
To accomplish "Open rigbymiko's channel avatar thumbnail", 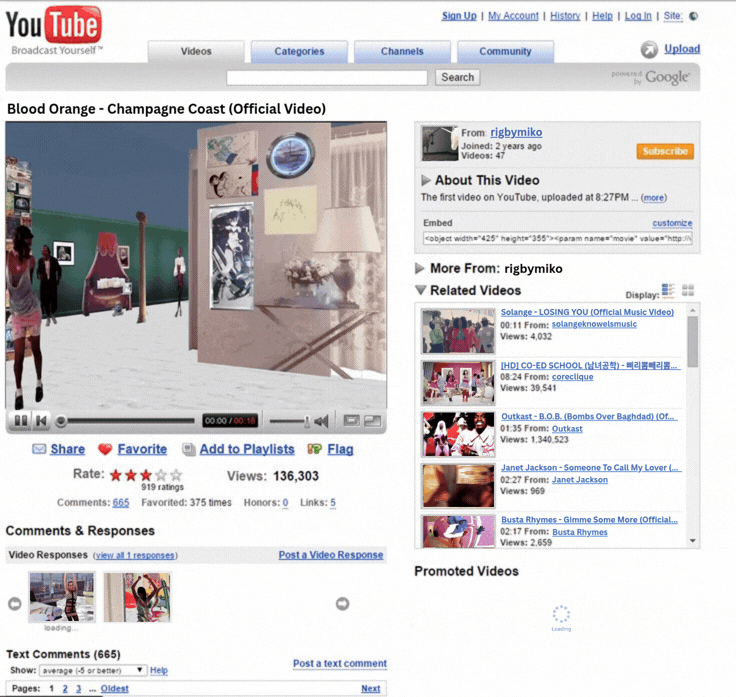I will pos(439,143).
